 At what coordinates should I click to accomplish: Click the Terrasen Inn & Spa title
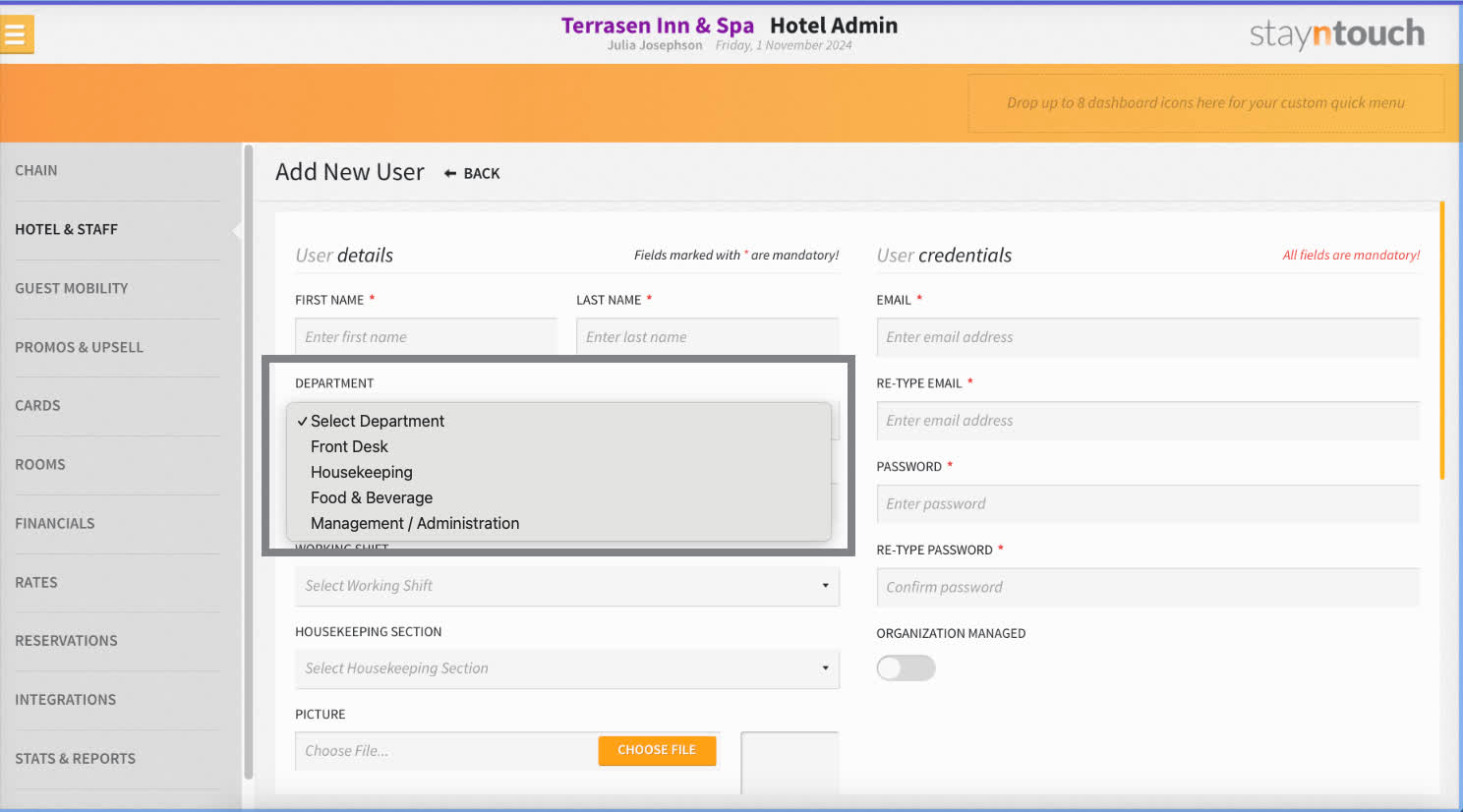click(x=658, y=26)
